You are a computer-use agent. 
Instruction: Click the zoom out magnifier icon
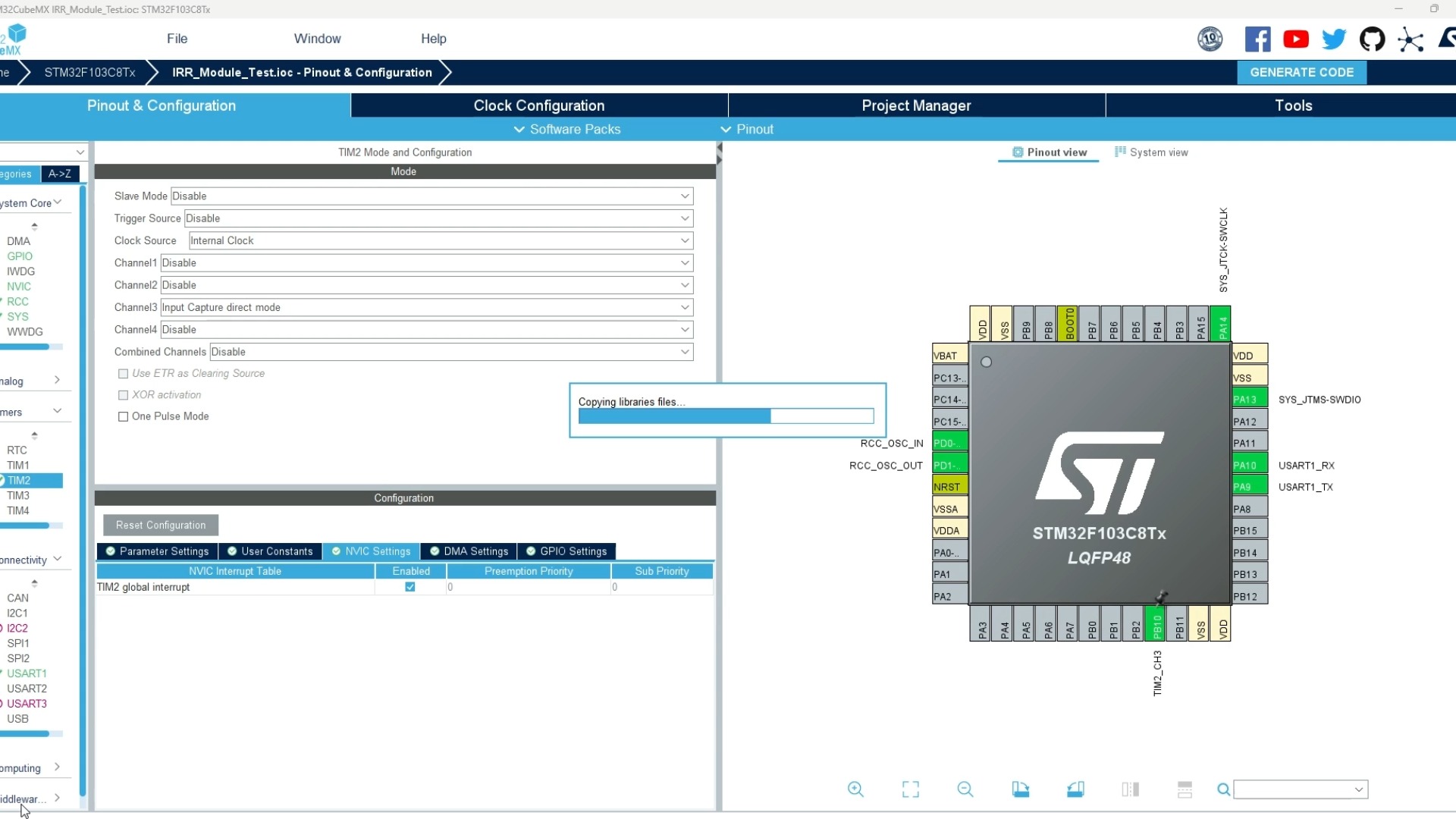[965, 789]
